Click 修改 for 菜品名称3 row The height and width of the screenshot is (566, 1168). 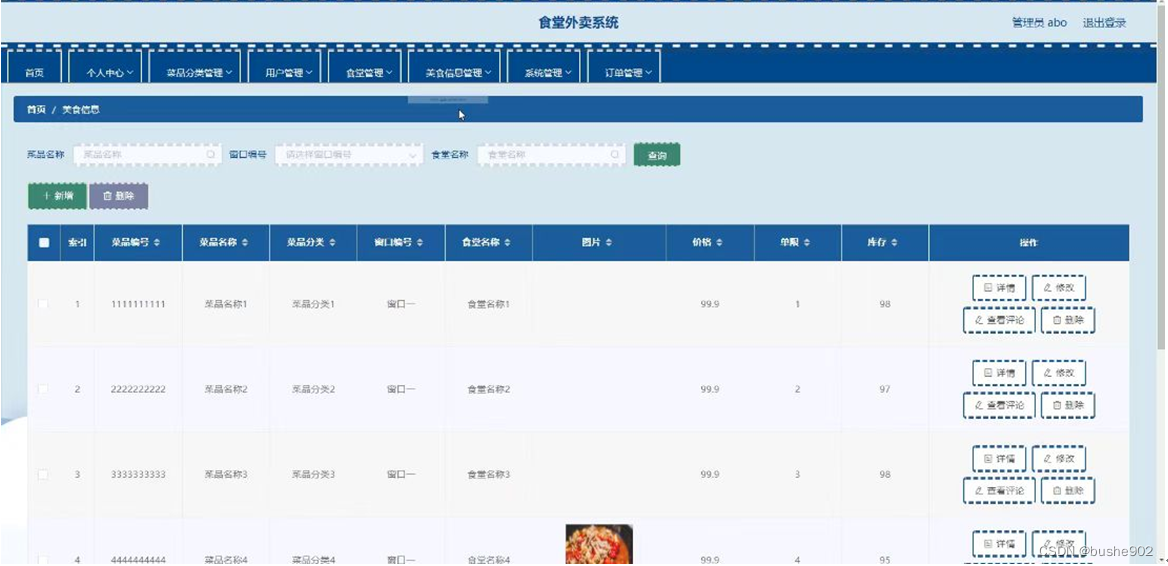[1058, 458]
